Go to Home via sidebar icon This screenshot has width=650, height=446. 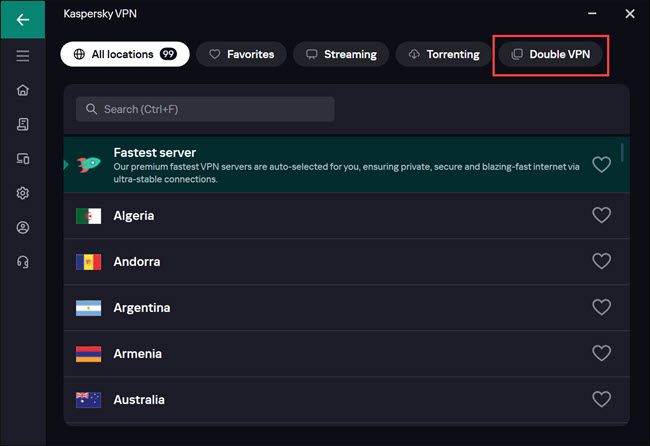(22, 91)
